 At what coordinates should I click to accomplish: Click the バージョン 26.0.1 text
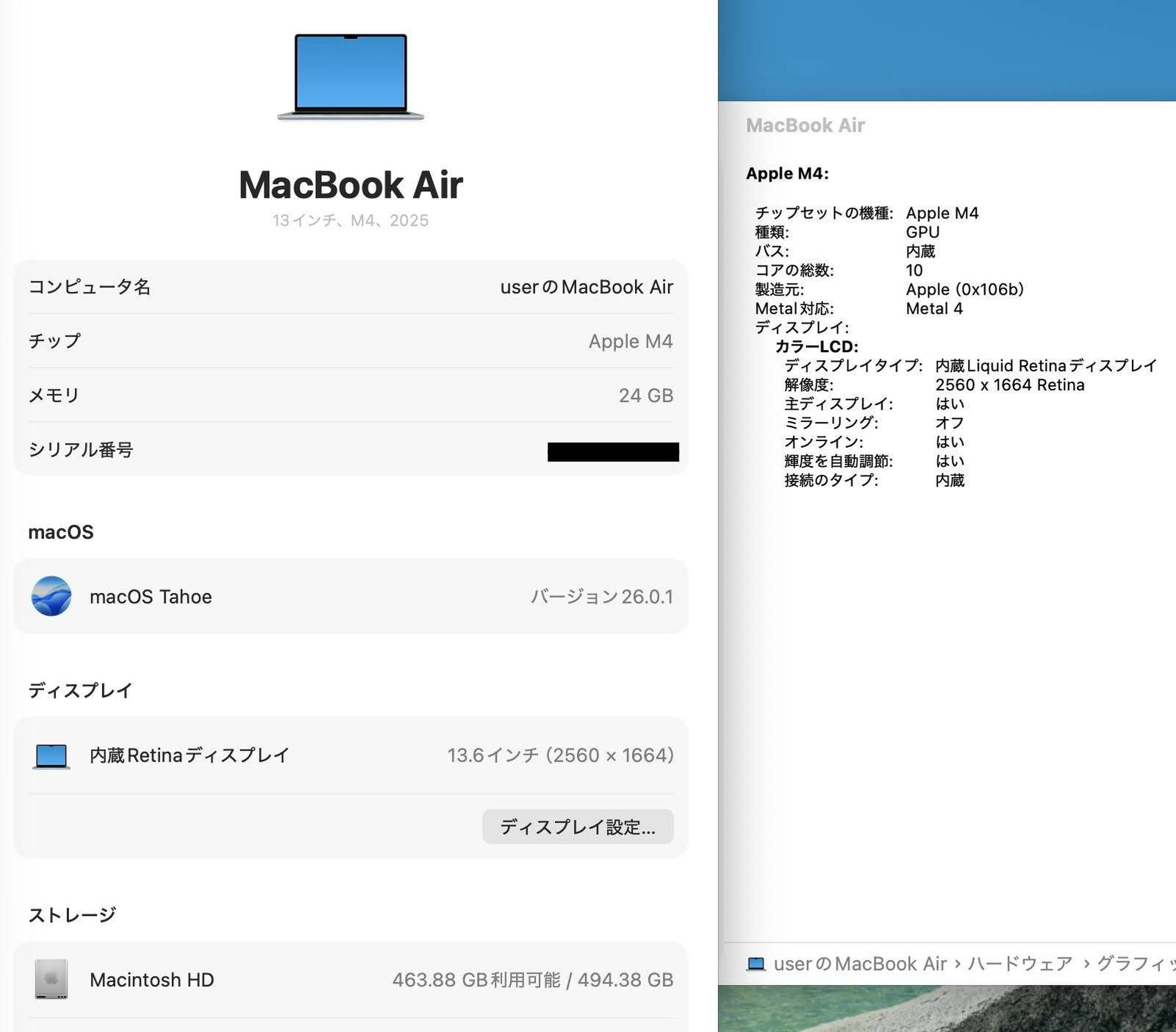click(602, 597)
